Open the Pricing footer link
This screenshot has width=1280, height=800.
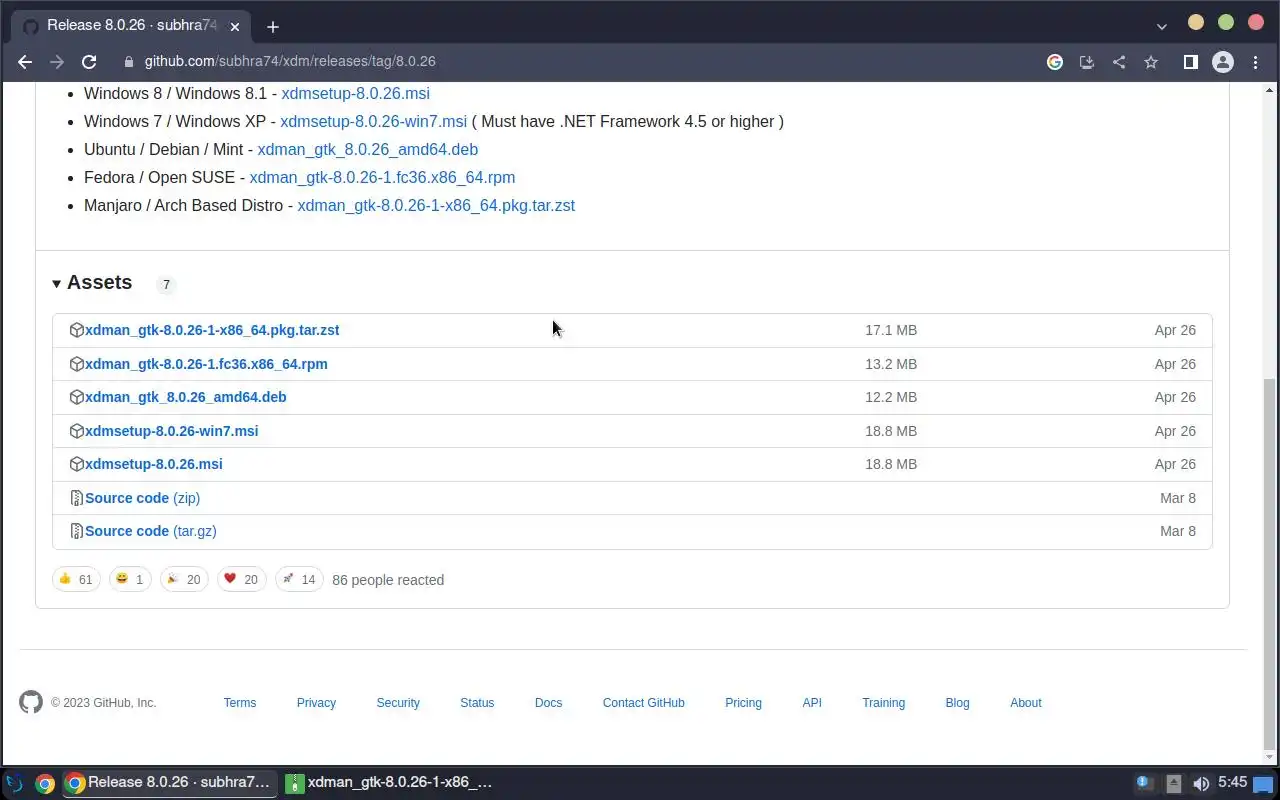(x=743, y=703)
